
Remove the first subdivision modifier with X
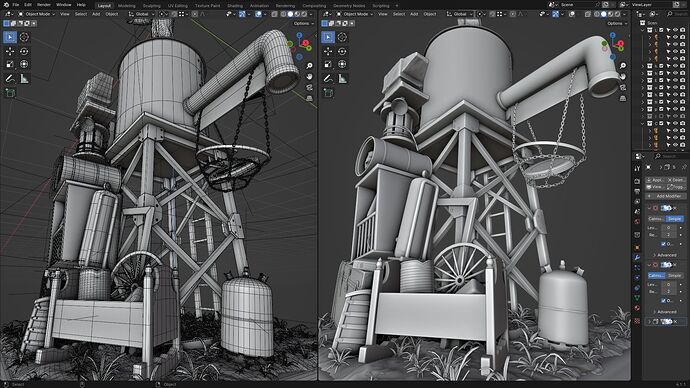point(675,208)
